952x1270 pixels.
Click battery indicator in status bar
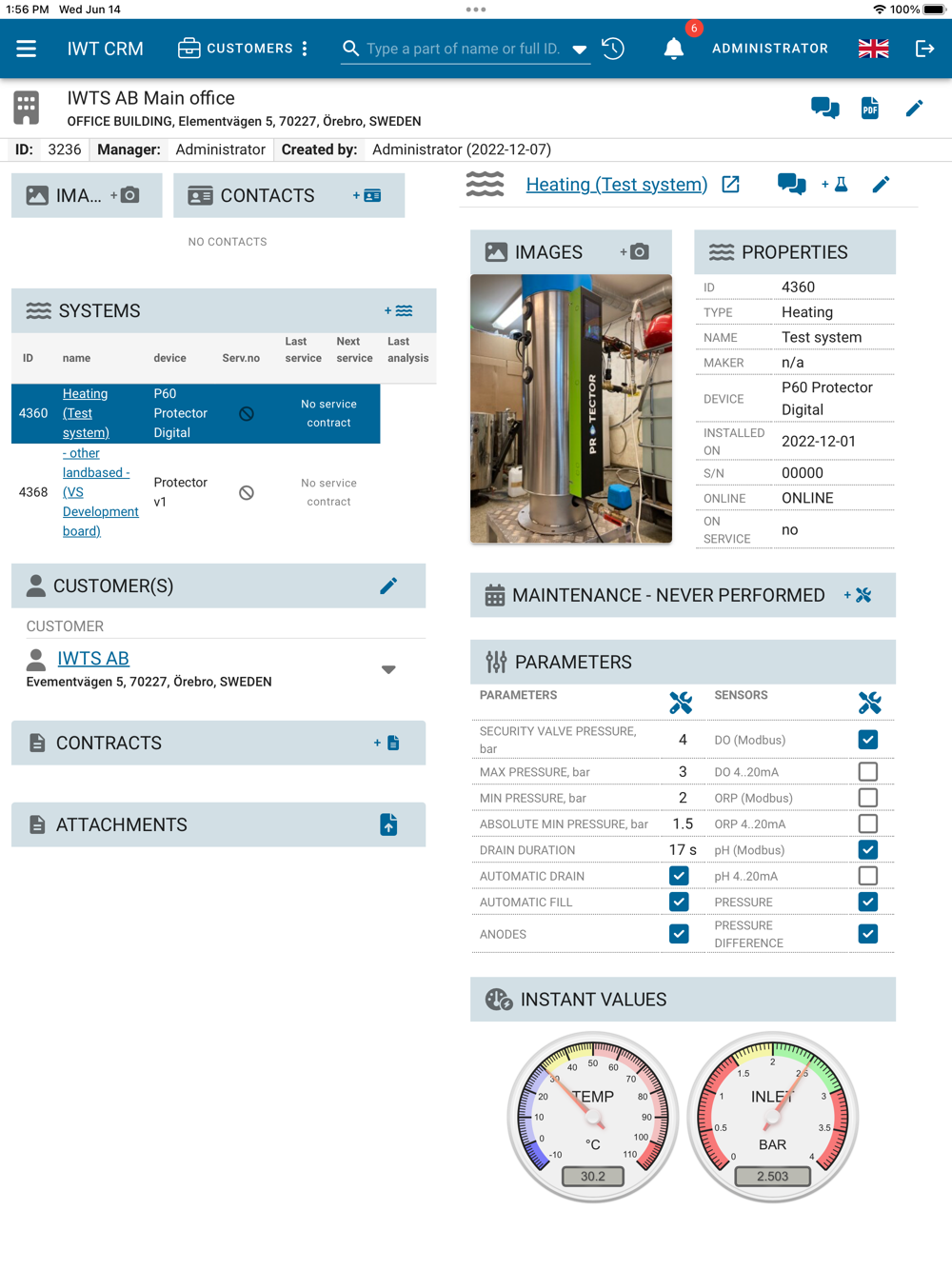click(934, 10)
